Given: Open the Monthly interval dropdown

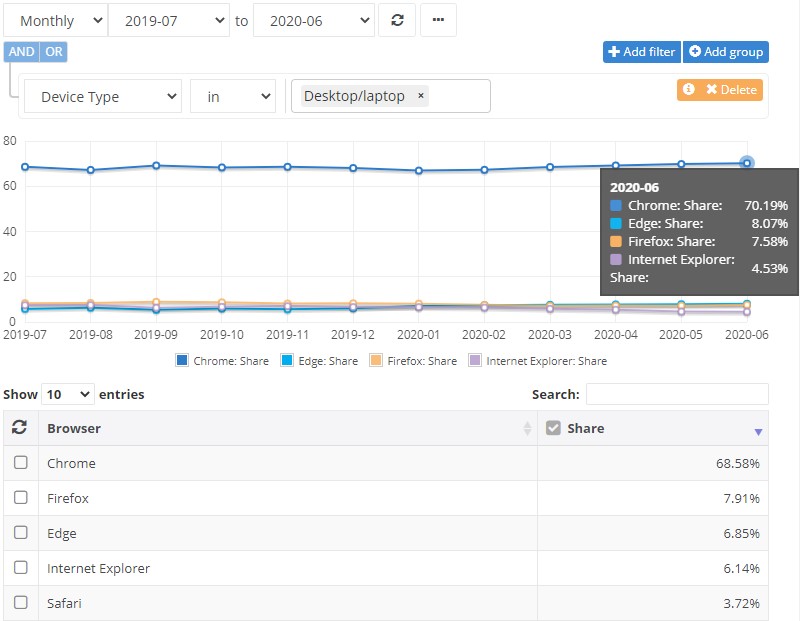Looking at the screenshot, I should point(55,20).
